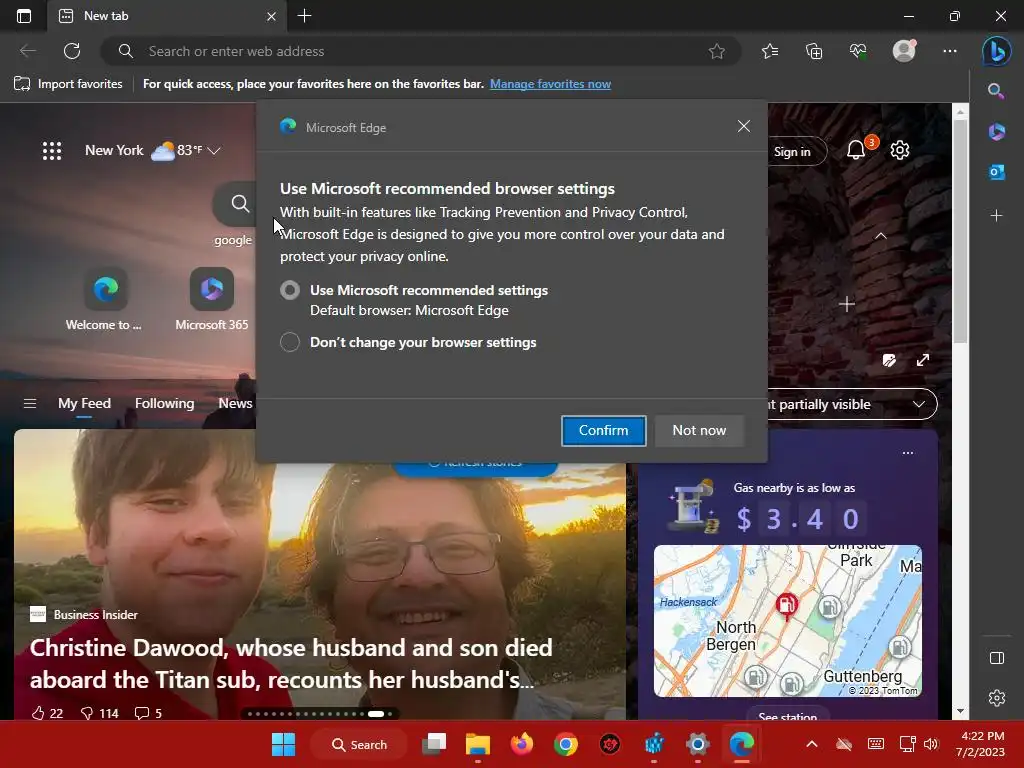Viewport: 1024px width, 768px height.
Task: Open feed hamburger menu icon
Action: coord(29,404)
